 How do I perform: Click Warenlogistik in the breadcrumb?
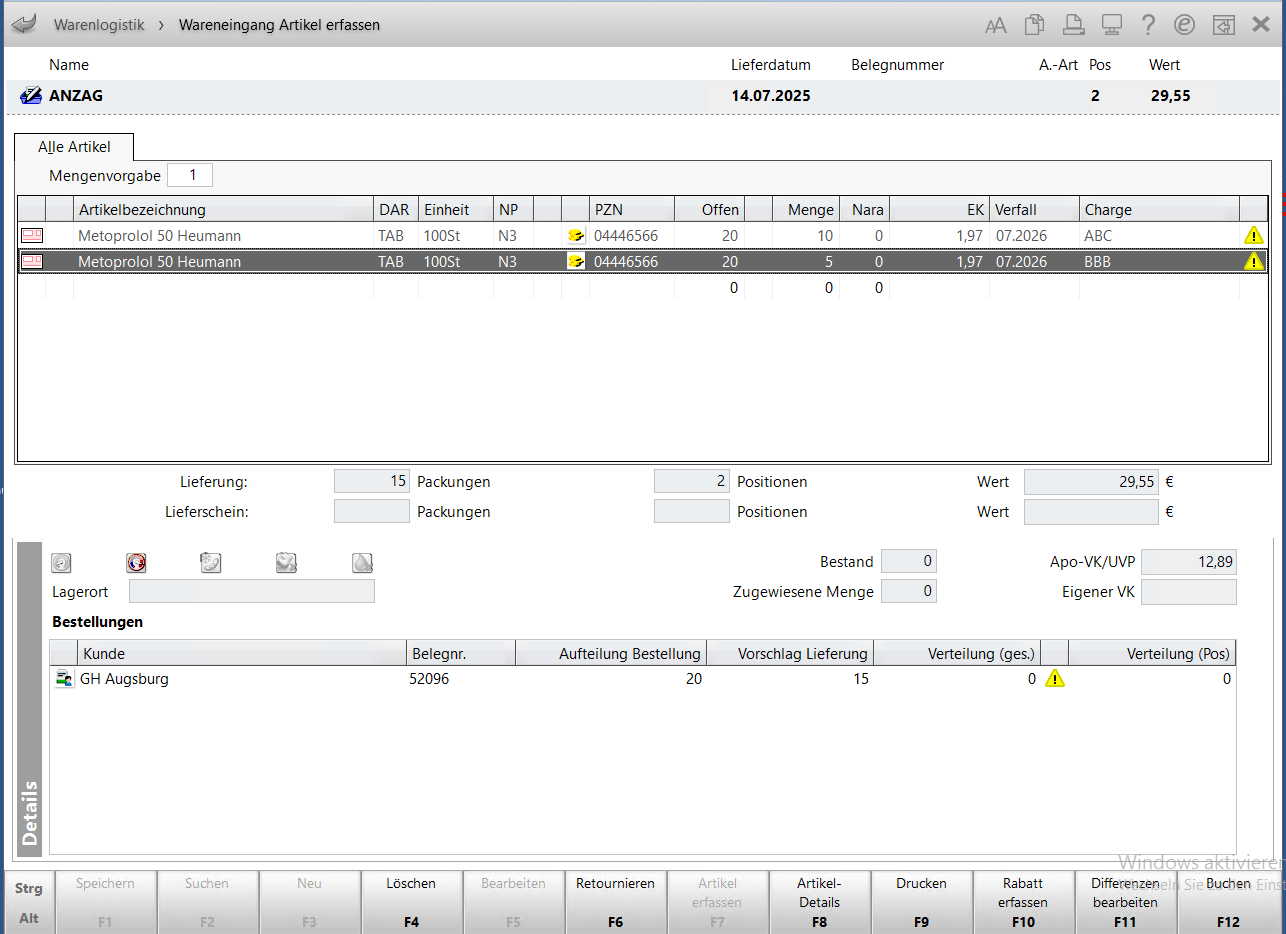click(99, 25)
